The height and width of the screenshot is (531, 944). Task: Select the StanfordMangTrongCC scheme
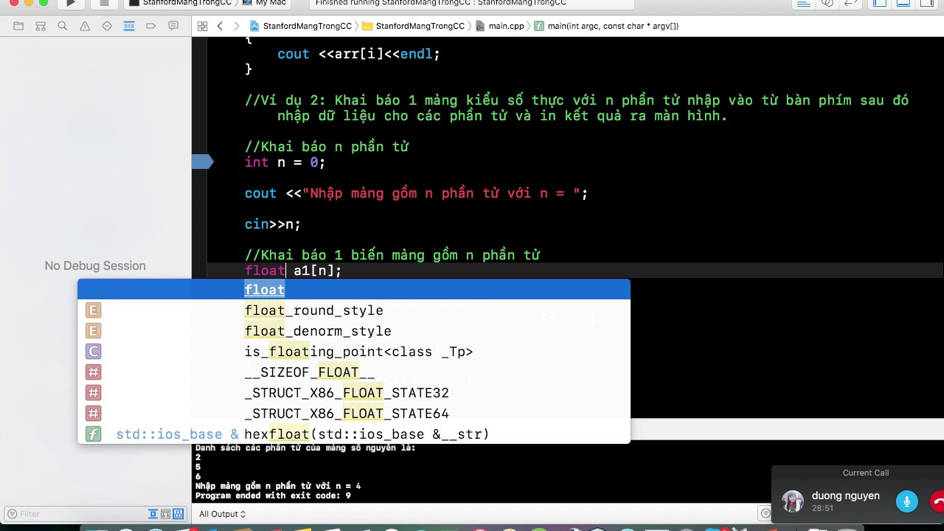click(181, 3)
